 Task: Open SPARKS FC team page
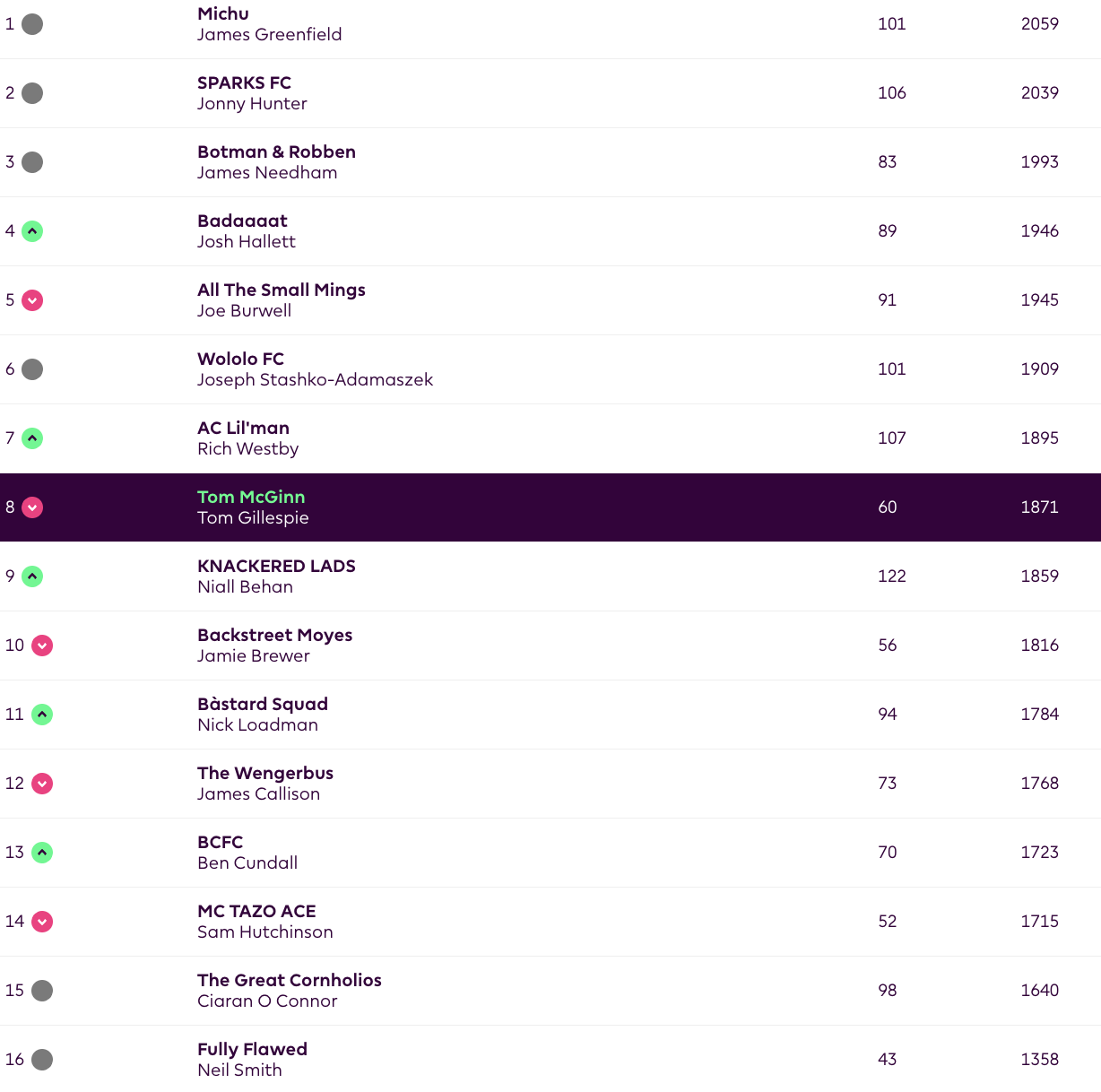pyautogui.click(x=244, y=82)
